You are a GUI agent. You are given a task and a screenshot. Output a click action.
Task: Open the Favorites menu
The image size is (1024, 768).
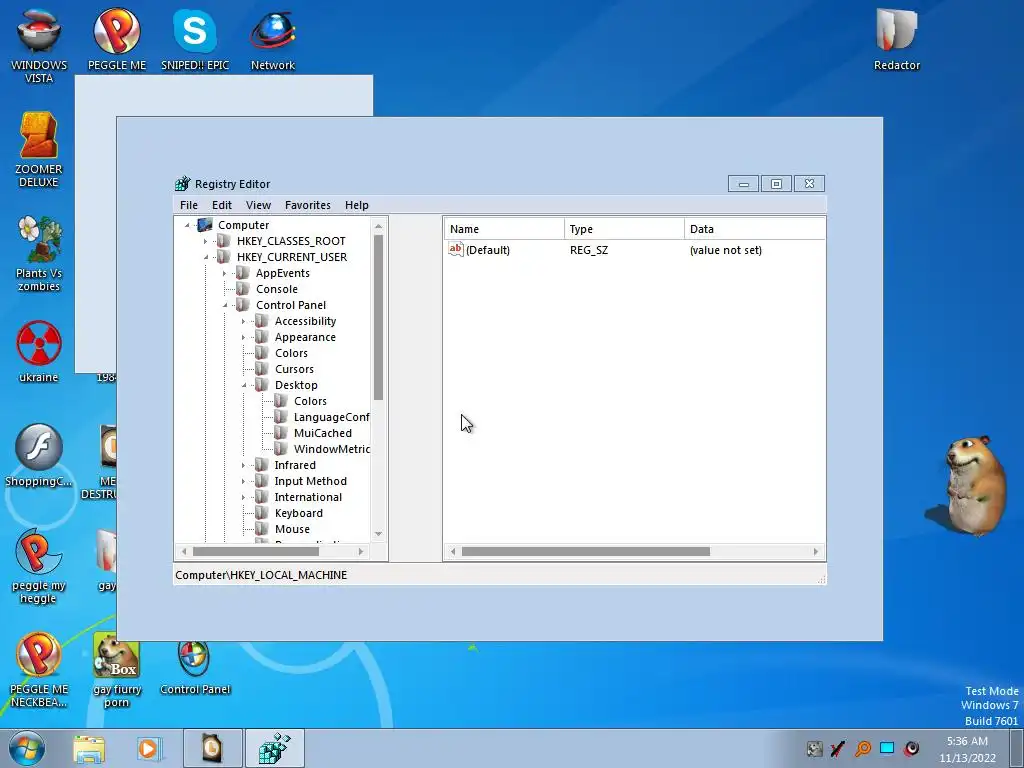[308, 205]
